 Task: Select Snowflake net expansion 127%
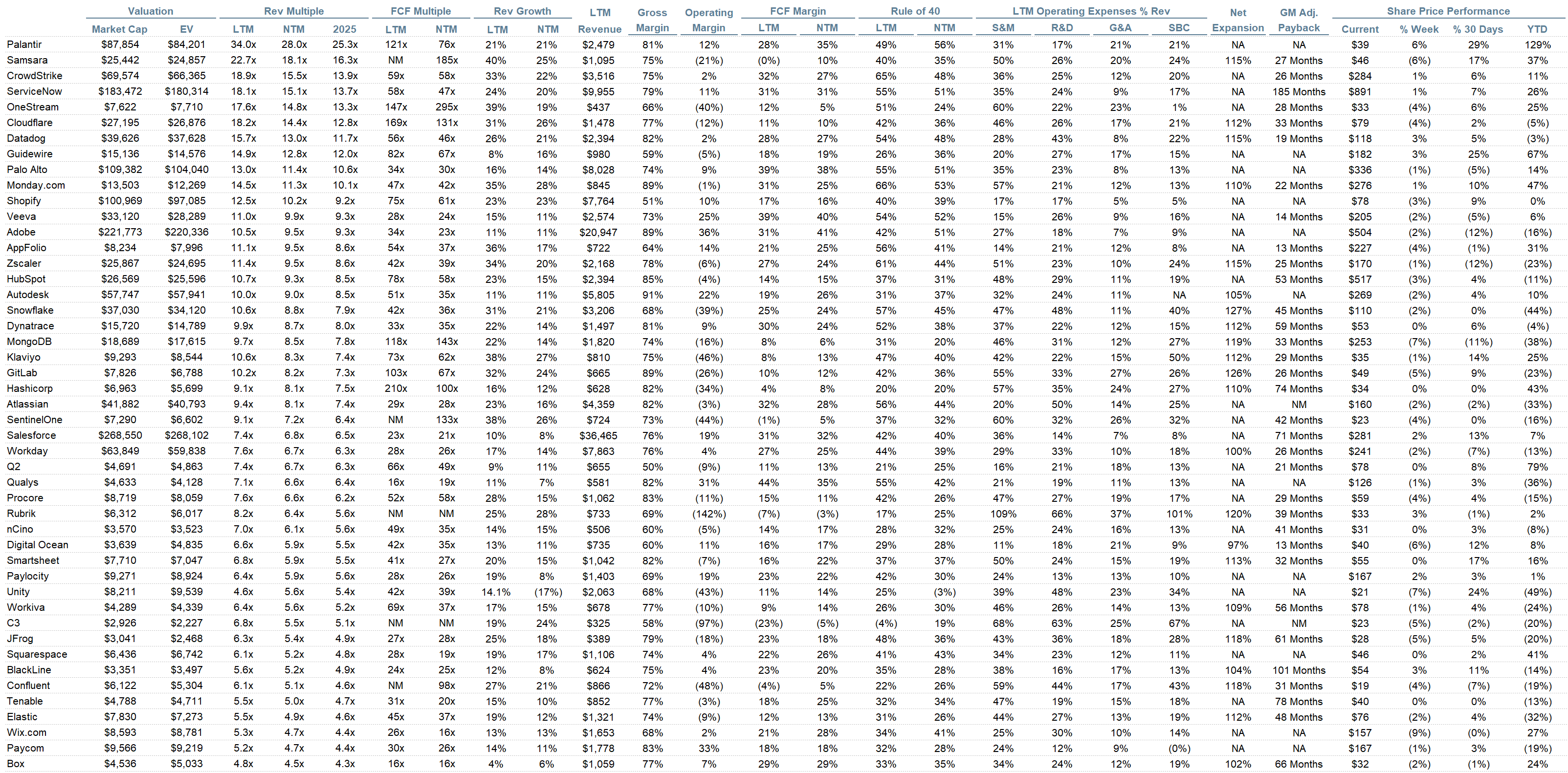[1238, 310]
